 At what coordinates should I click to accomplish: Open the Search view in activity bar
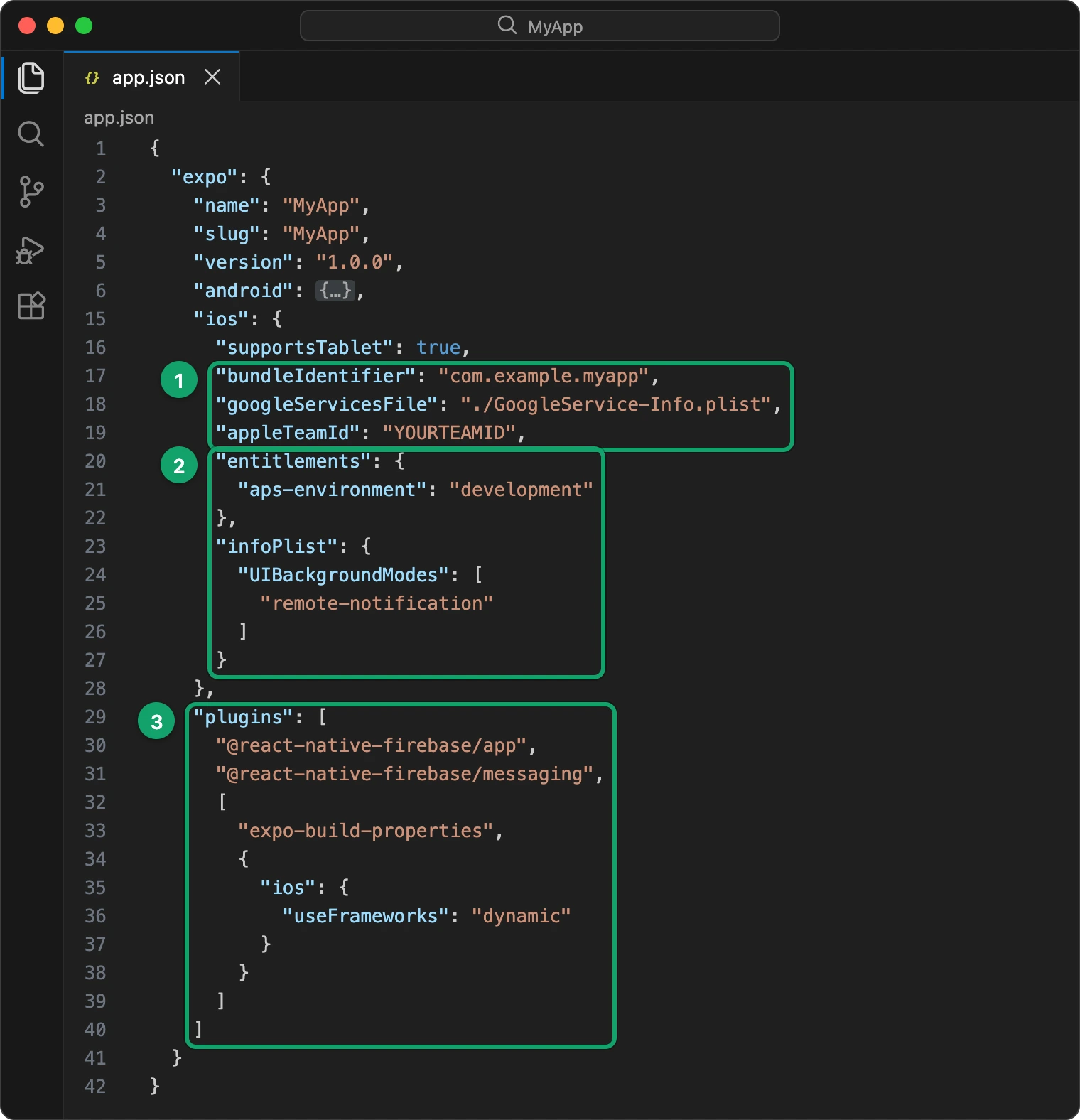[31, 134]
